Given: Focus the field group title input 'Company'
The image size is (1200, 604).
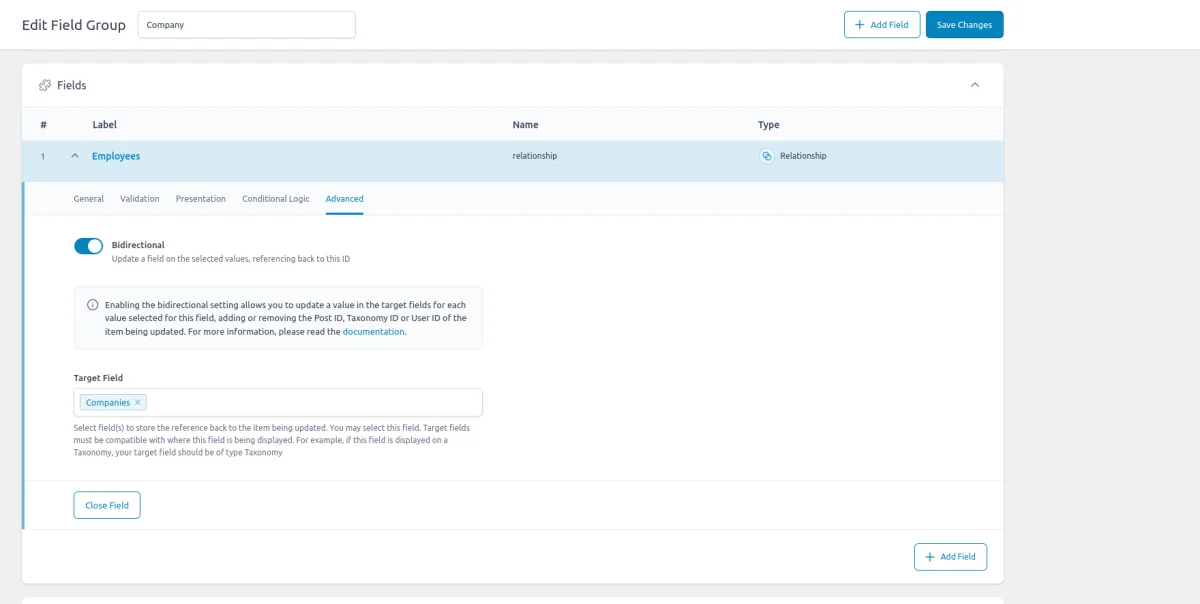Looking at the screenshot, I should (x=246, y=25).
